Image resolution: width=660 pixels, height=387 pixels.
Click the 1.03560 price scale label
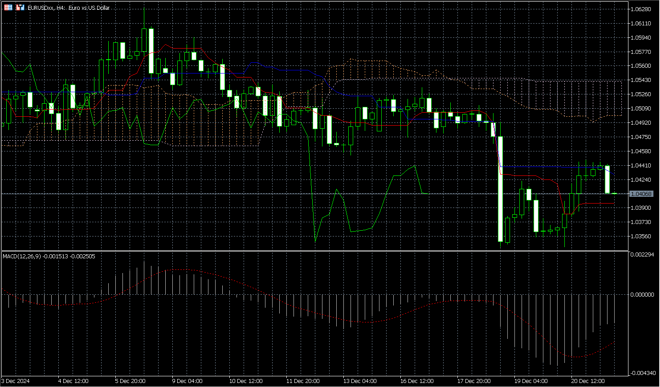643,236
